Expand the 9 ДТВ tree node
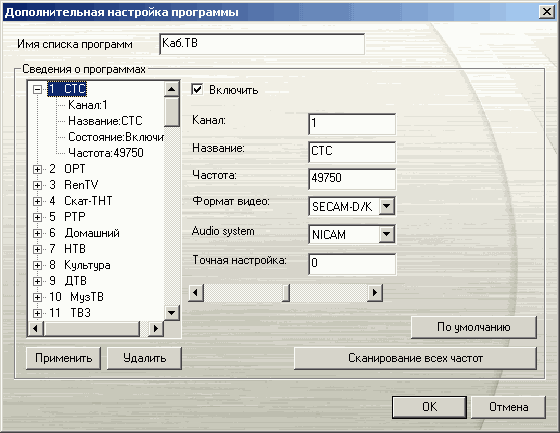The width and height of the screenshot is (560, 433). [x=38, y=281]
